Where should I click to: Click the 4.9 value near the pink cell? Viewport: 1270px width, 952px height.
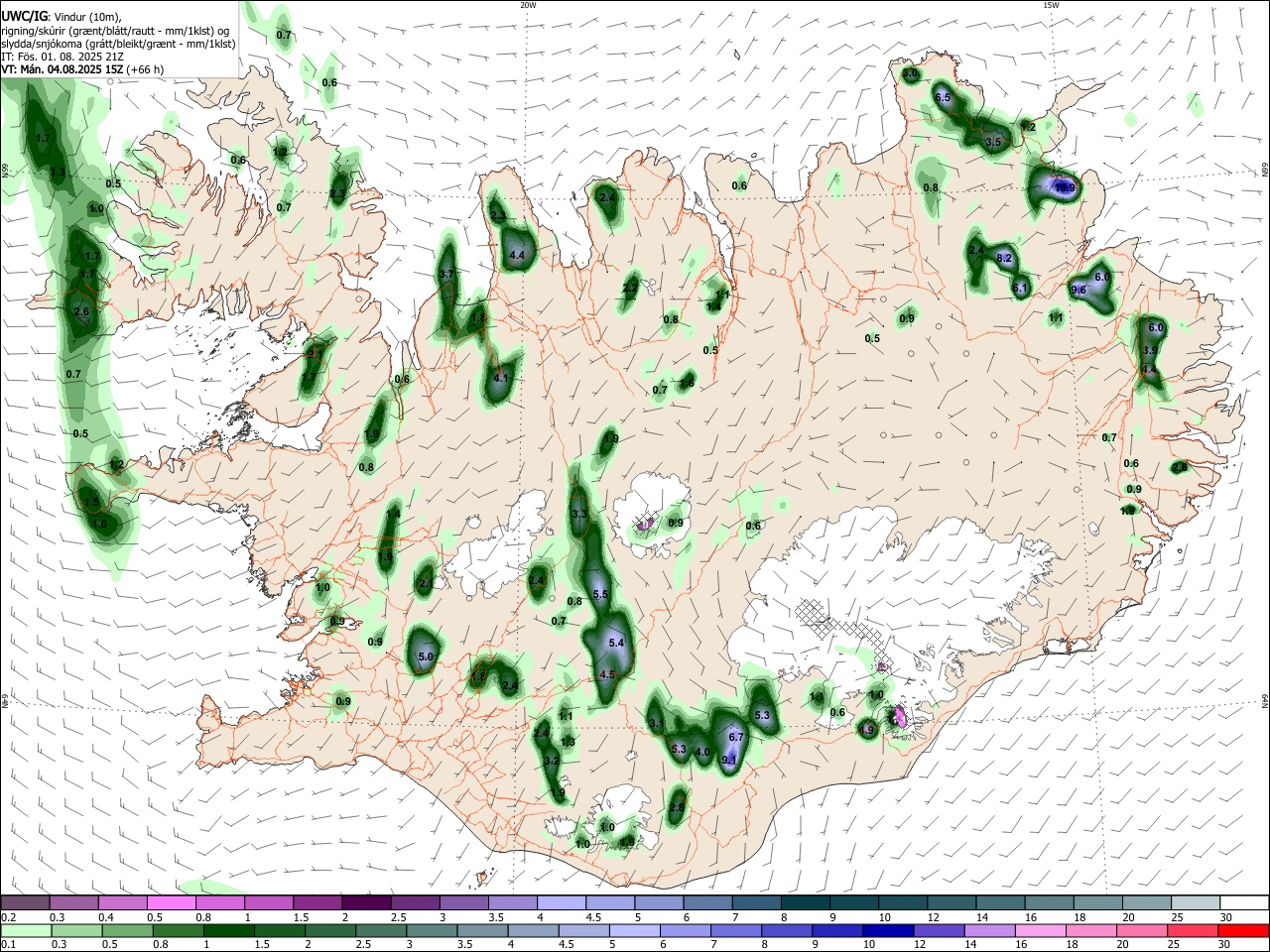point(866,730)
